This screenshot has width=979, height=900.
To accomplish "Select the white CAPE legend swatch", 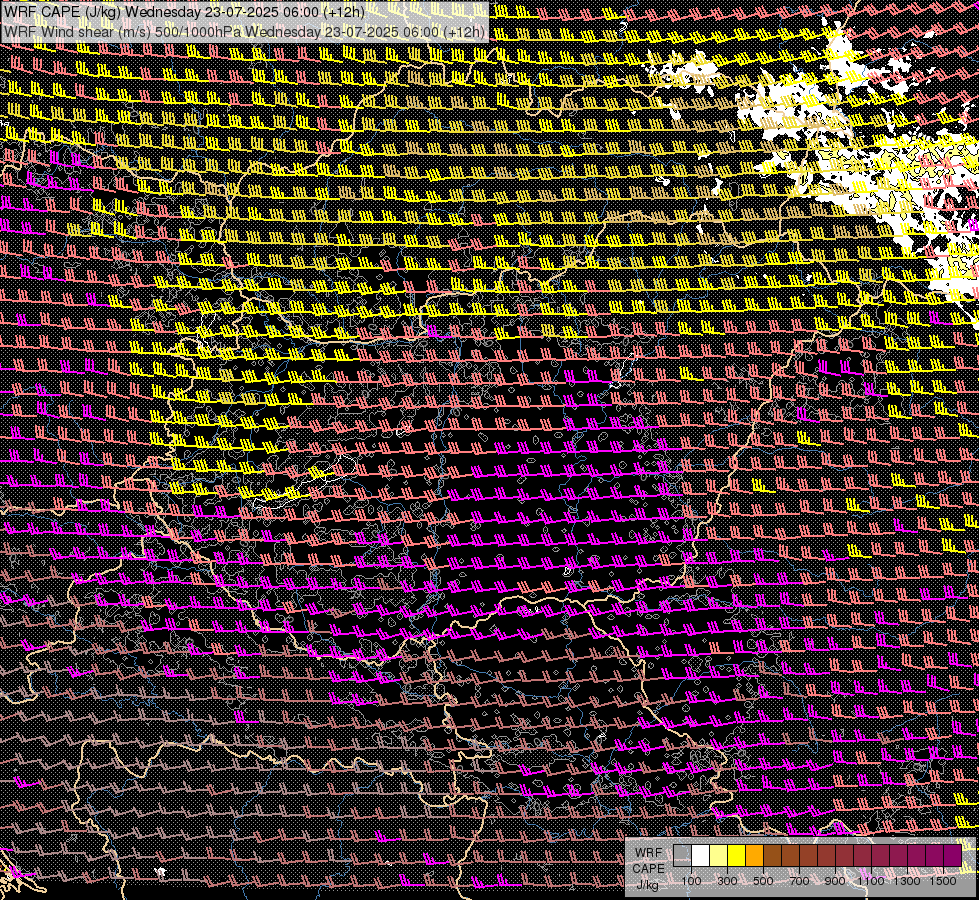I will pyautogui.click(x=701, y=856).
